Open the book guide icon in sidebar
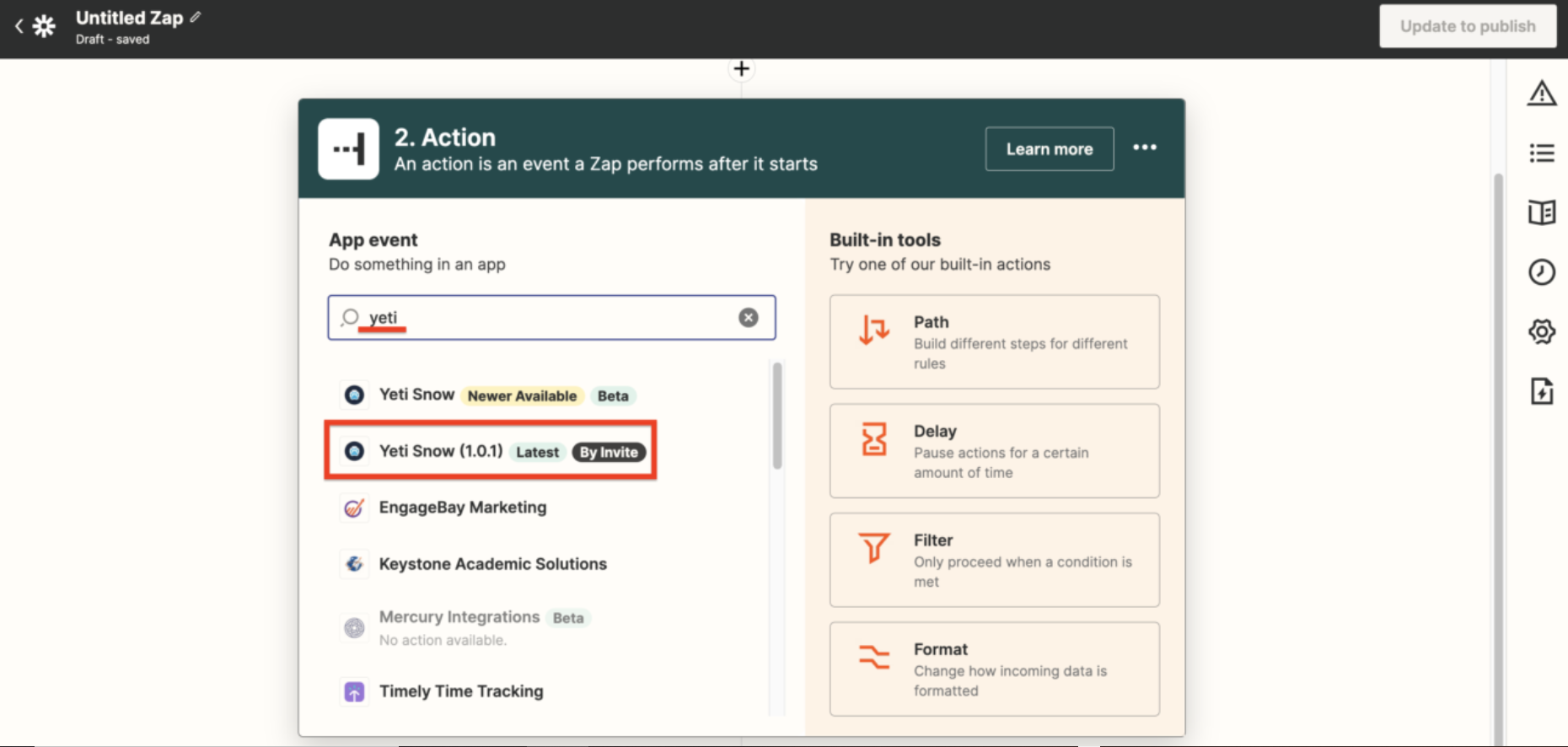 [1542, 212]
